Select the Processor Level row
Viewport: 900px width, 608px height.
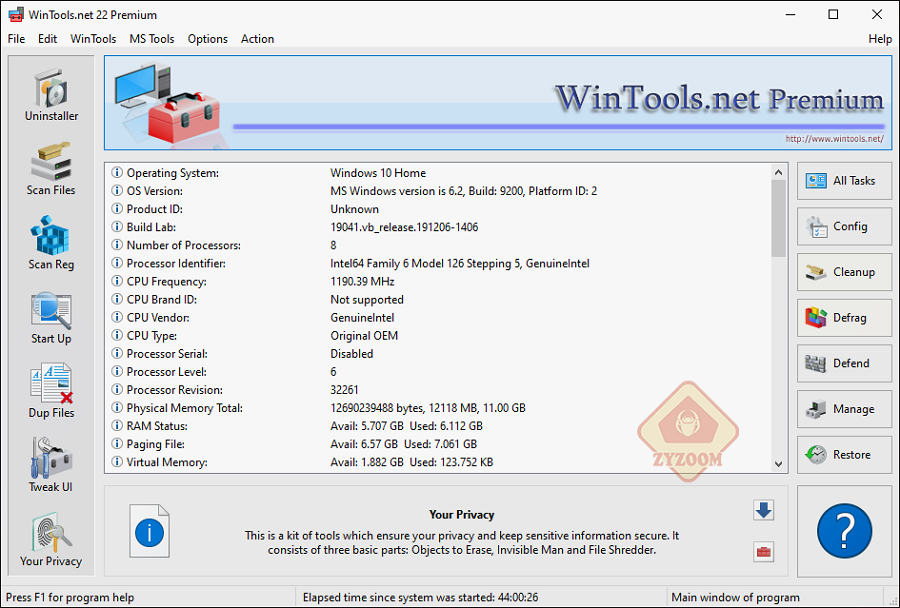tap(438, 371)
